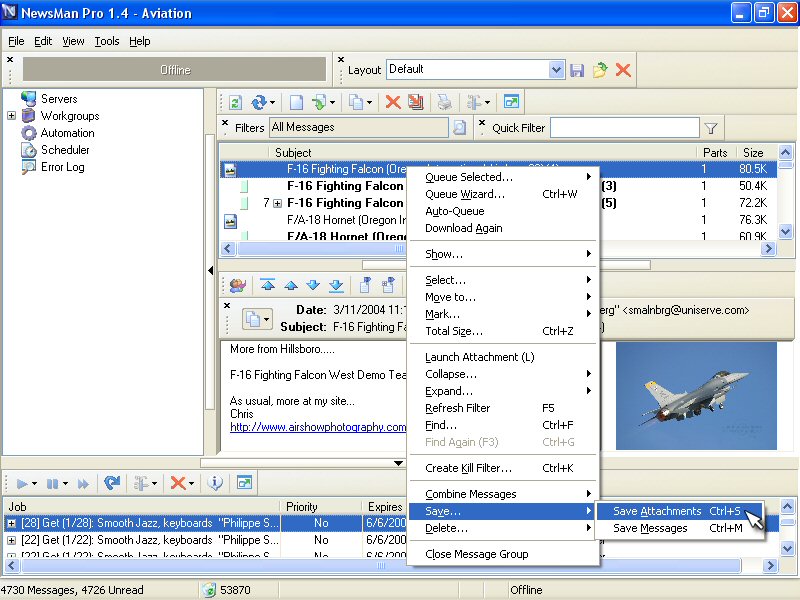Viewport: 800px width, 600px height.
Task: Click the detach job-queue window icon
Action: click(x=244, y=482)
